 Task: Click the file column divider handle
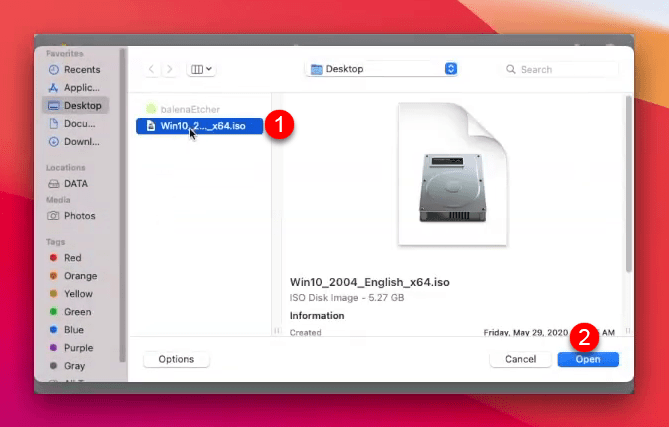(x=277, y=331)
